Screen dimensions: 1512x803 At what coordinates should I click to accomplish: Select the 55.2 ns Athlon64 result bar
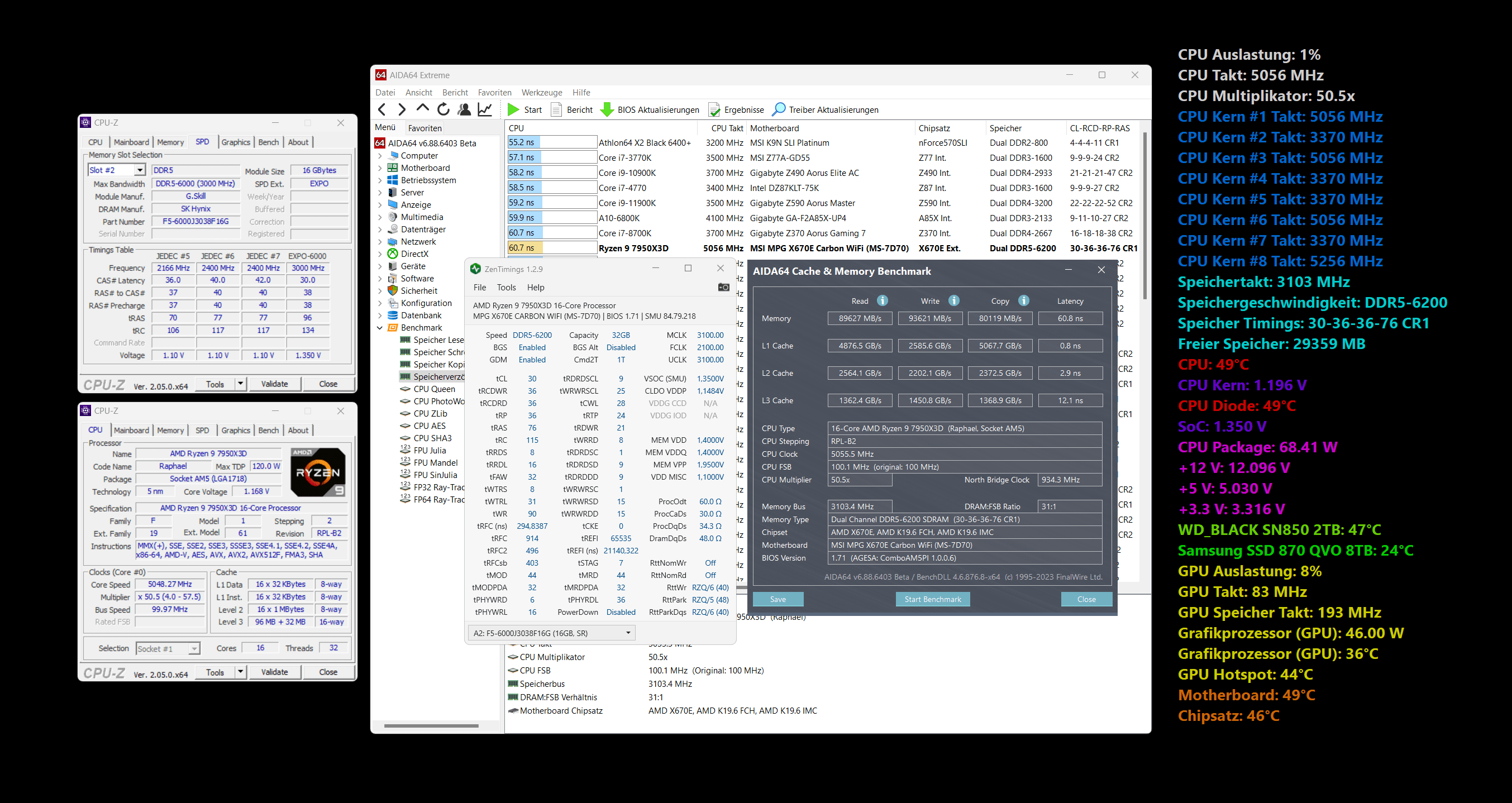point(552,142)
